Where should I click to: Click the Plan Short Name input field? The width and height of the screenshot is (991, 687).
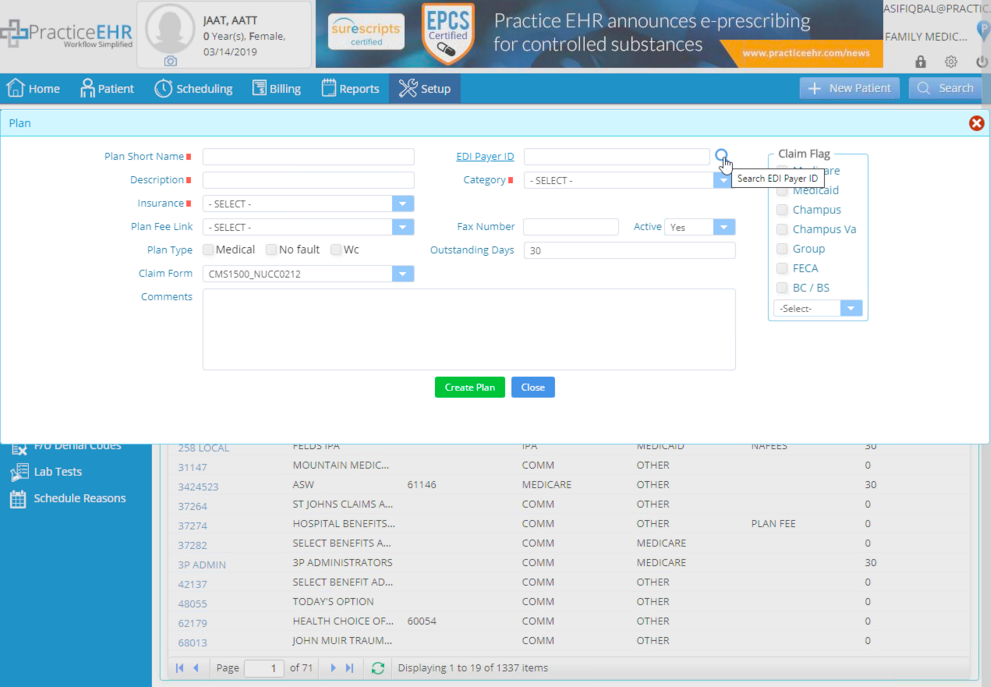308,157
